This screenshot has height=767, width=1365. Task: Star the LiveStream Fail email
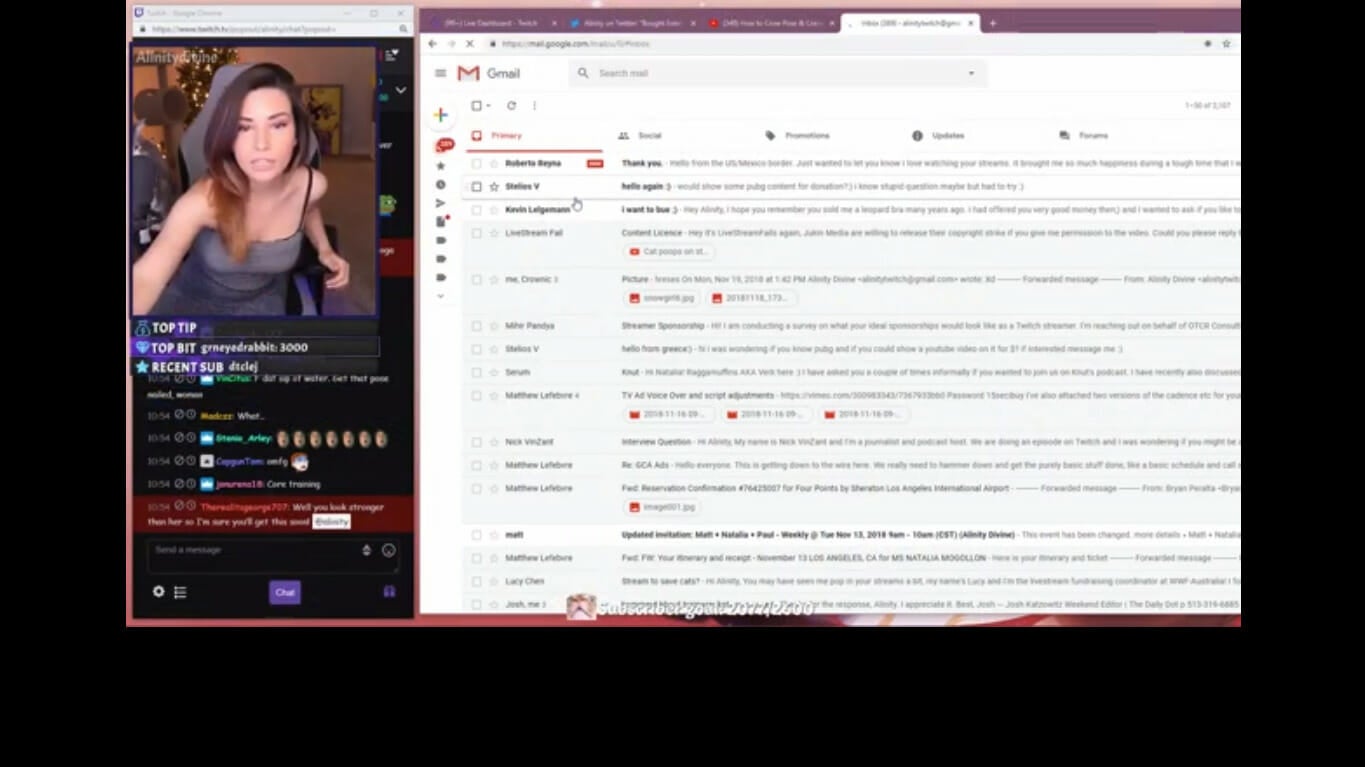point(494,233)
